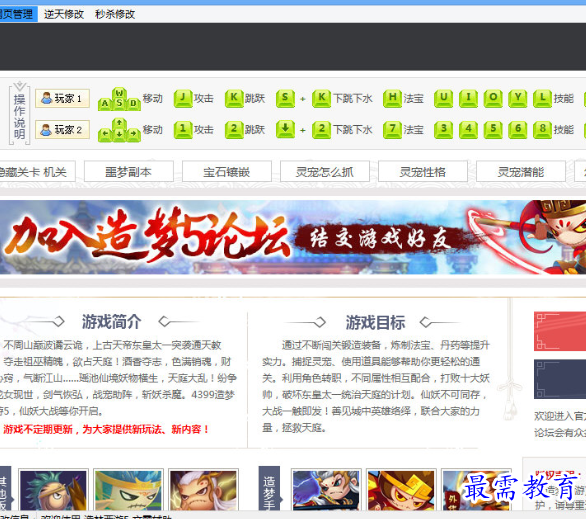Click the K jump key icon next to 跳跃
586x519 pixels.
234,99
